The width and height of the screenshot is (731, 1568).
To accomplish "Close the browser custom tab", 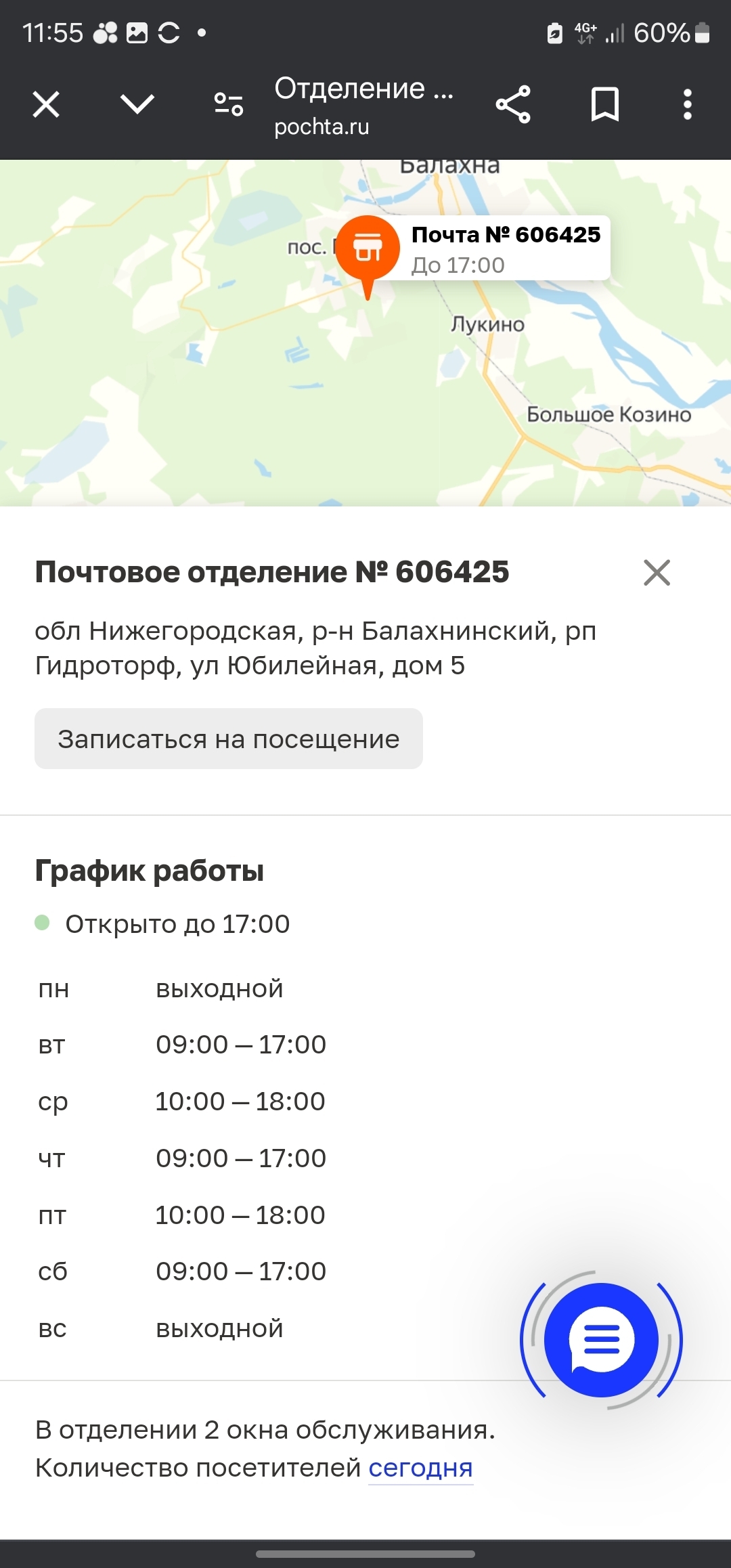I will [x=46, y=105].
